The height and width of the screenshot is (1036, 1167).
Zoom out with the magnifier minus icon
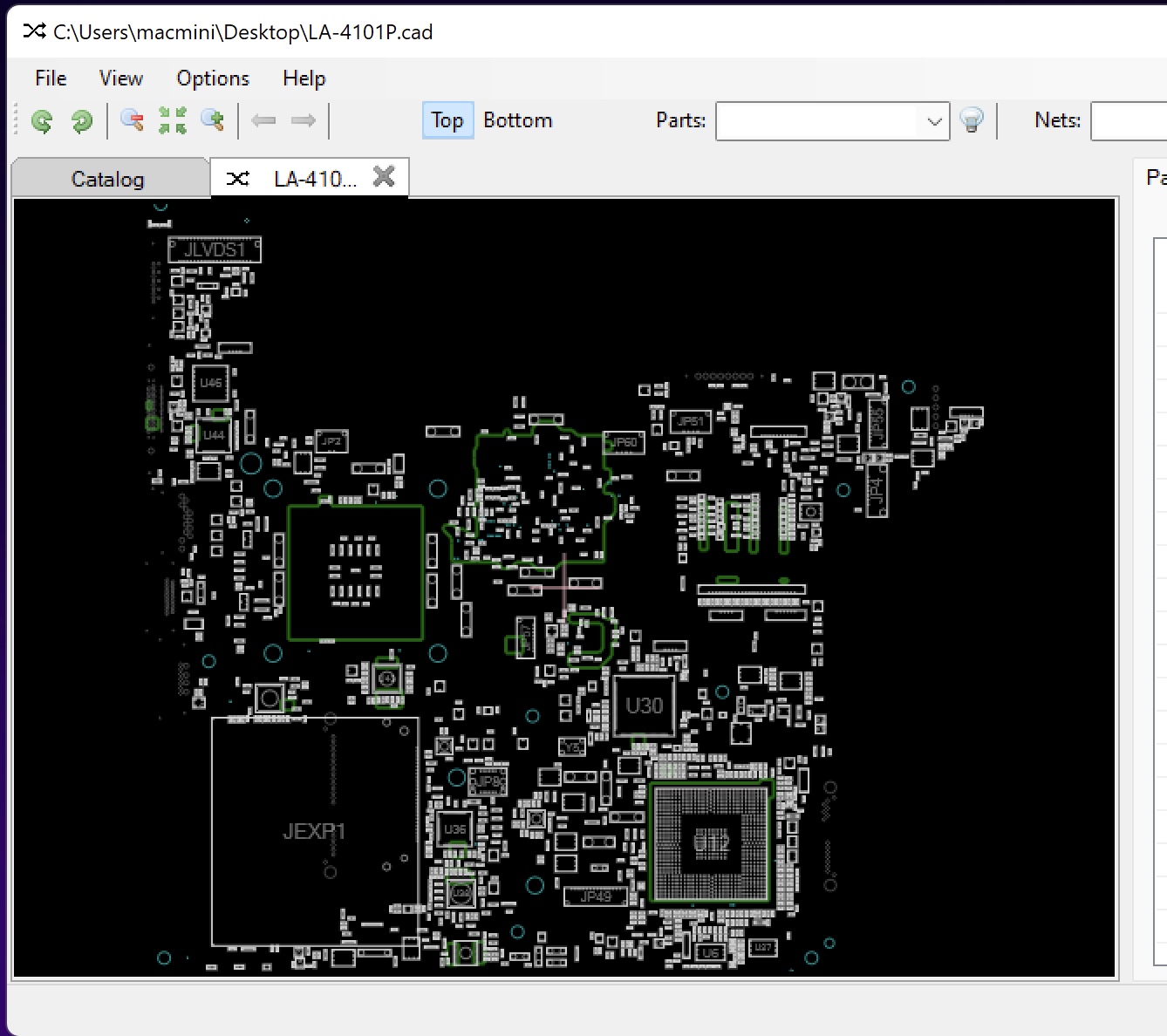(x=133, y=120)
